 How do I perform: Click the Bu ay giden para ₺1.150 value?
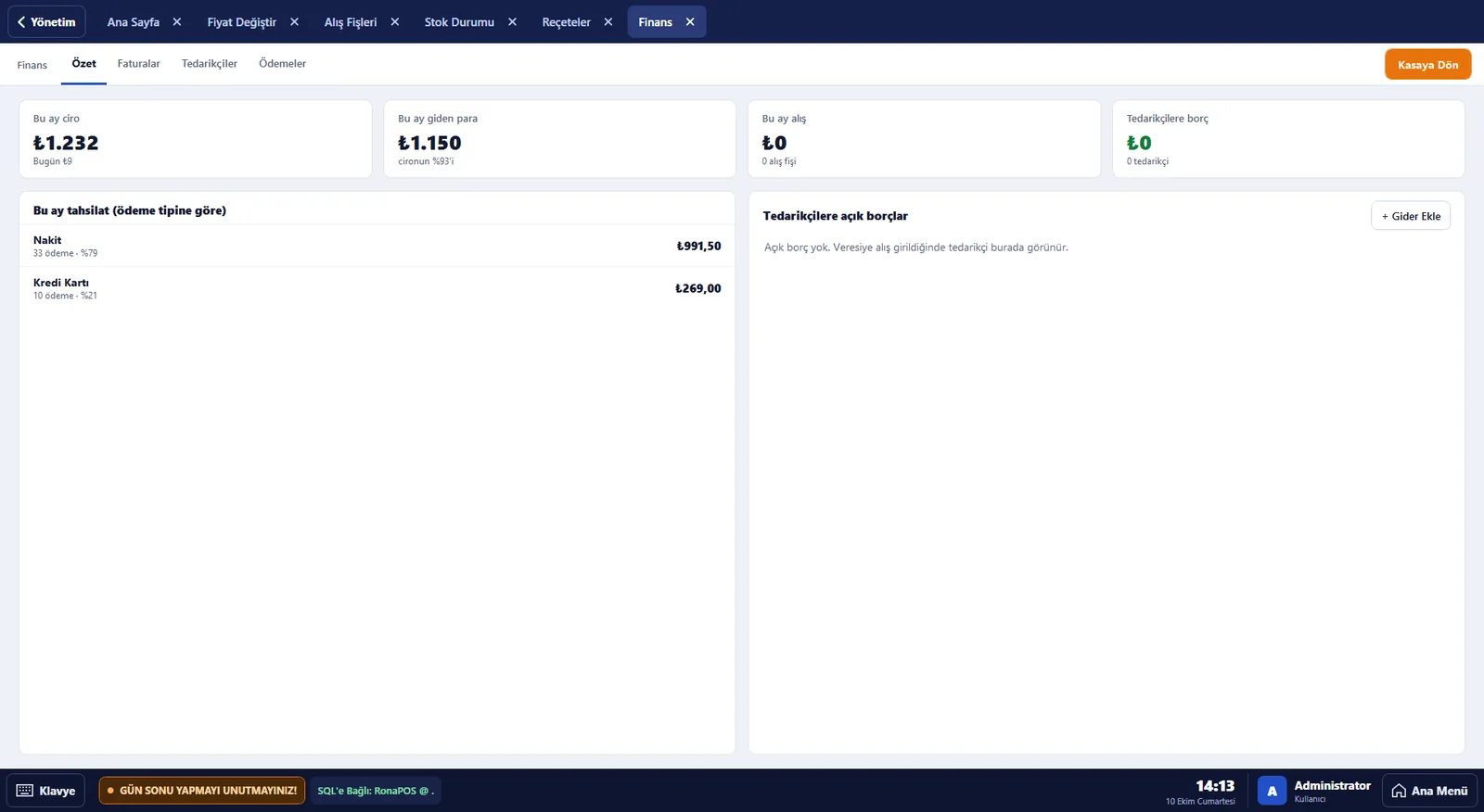click(x=429, y=143)
